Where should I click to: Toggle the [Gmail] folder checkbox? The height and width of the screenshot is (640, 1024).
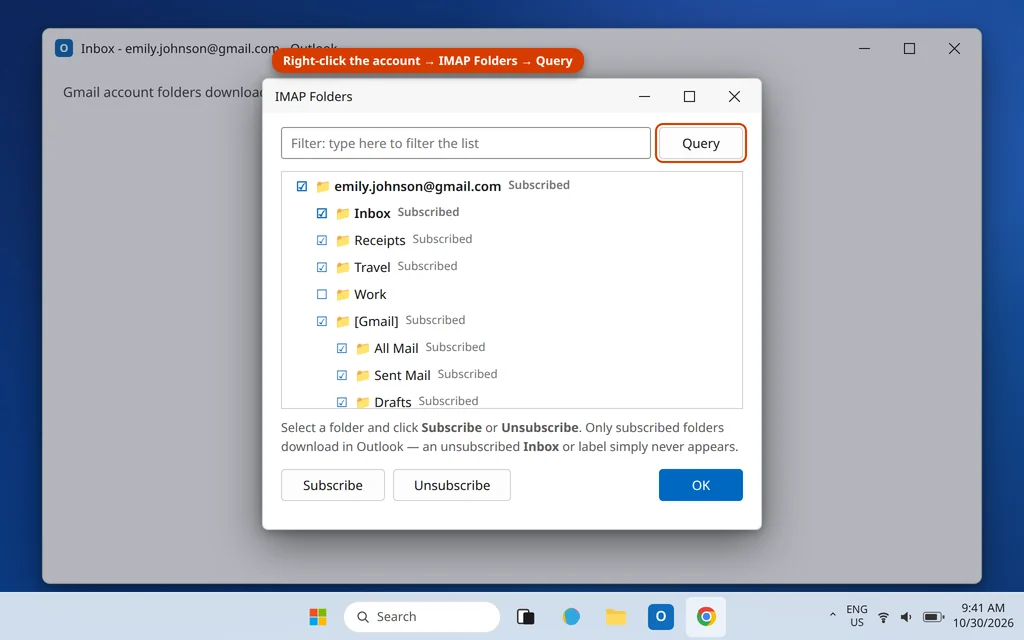click(x=322, y=321)
